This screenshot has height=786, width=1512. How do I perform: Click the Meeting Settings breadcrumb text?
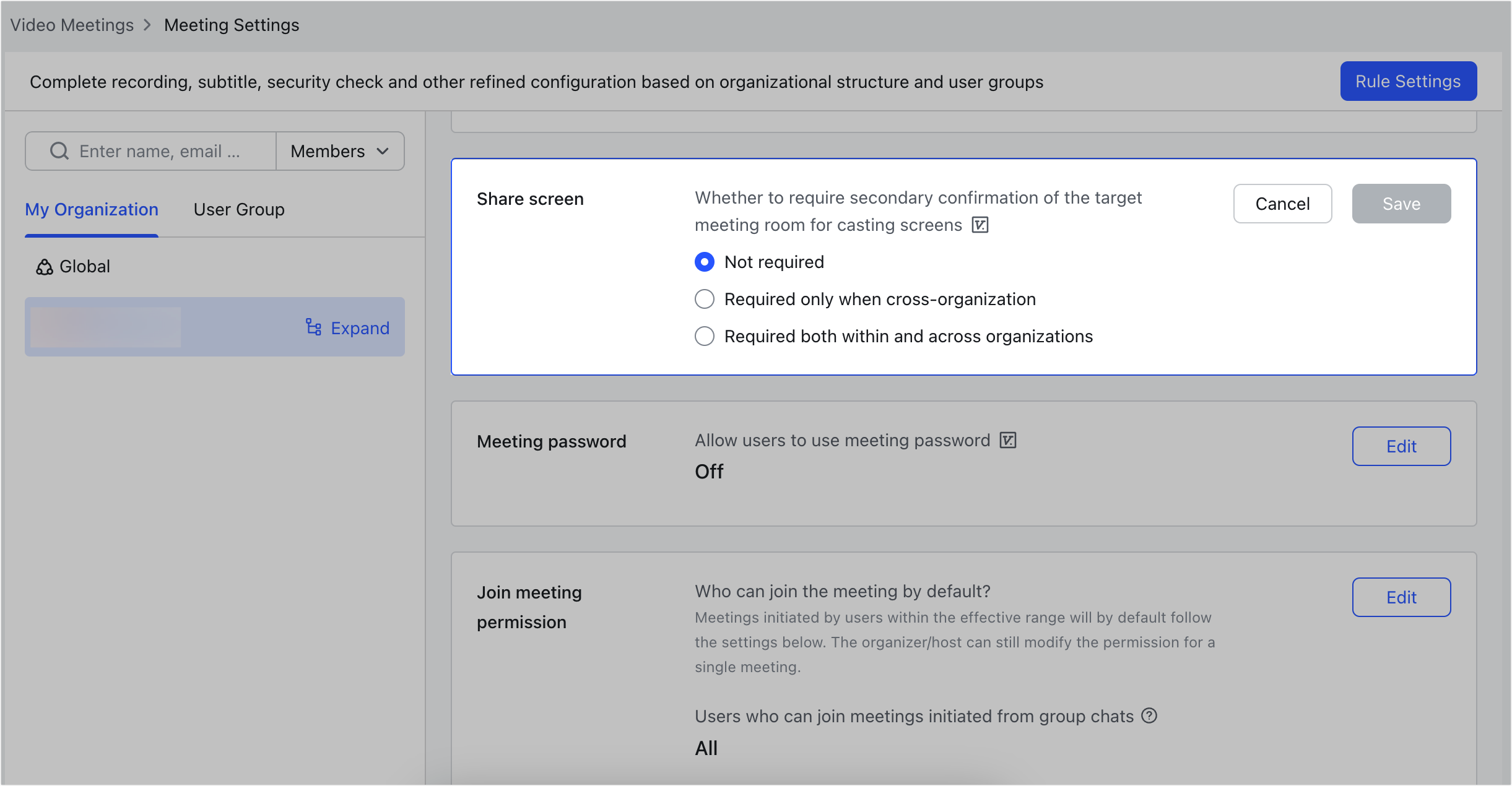pyautogui.click(x=232, y=25)
